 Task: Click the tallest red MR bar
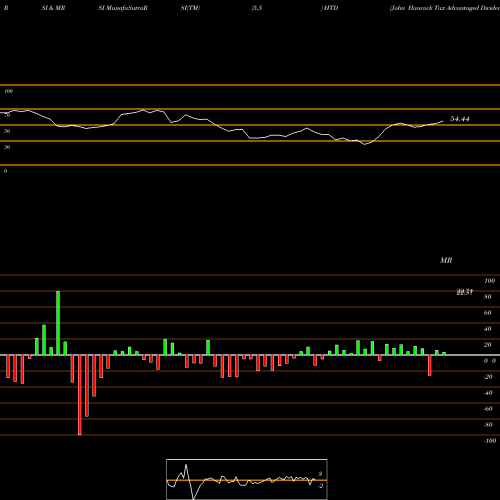pyautogui.click(x=80, y=395)
